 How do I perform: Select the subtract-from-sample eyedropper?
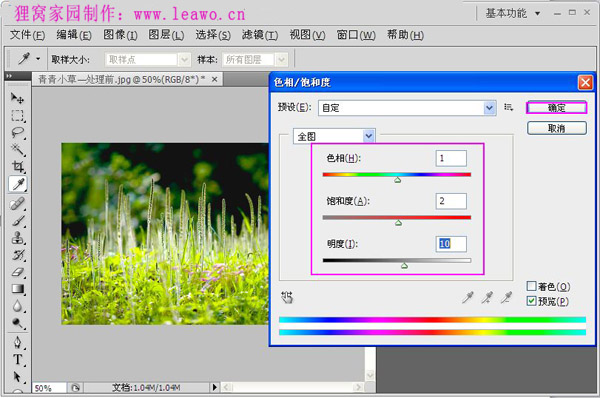point(506,297)
